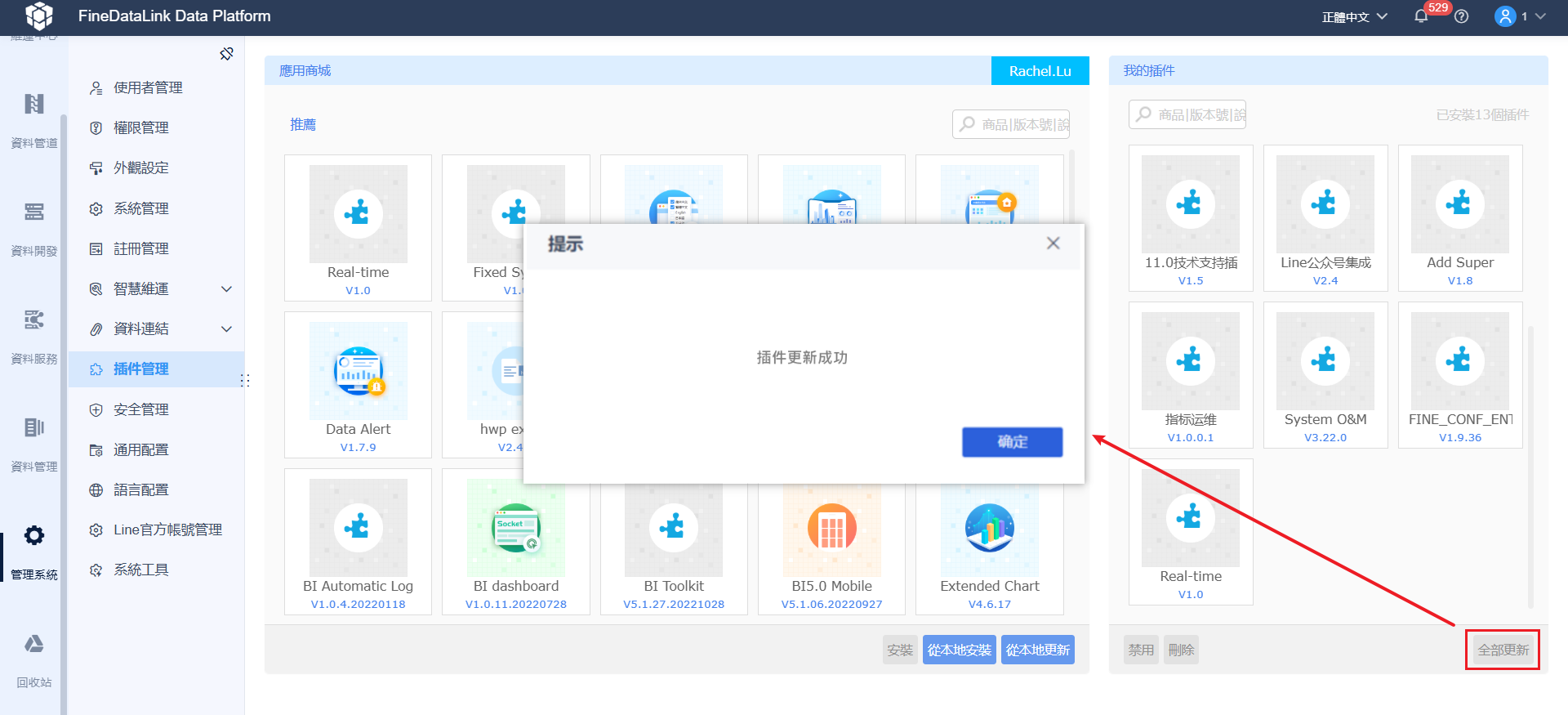Viewport: 1568px width, 715px height.
Task: Open the 資料服務 module icon
Action: pyautogui.click(x=34, y=320)
